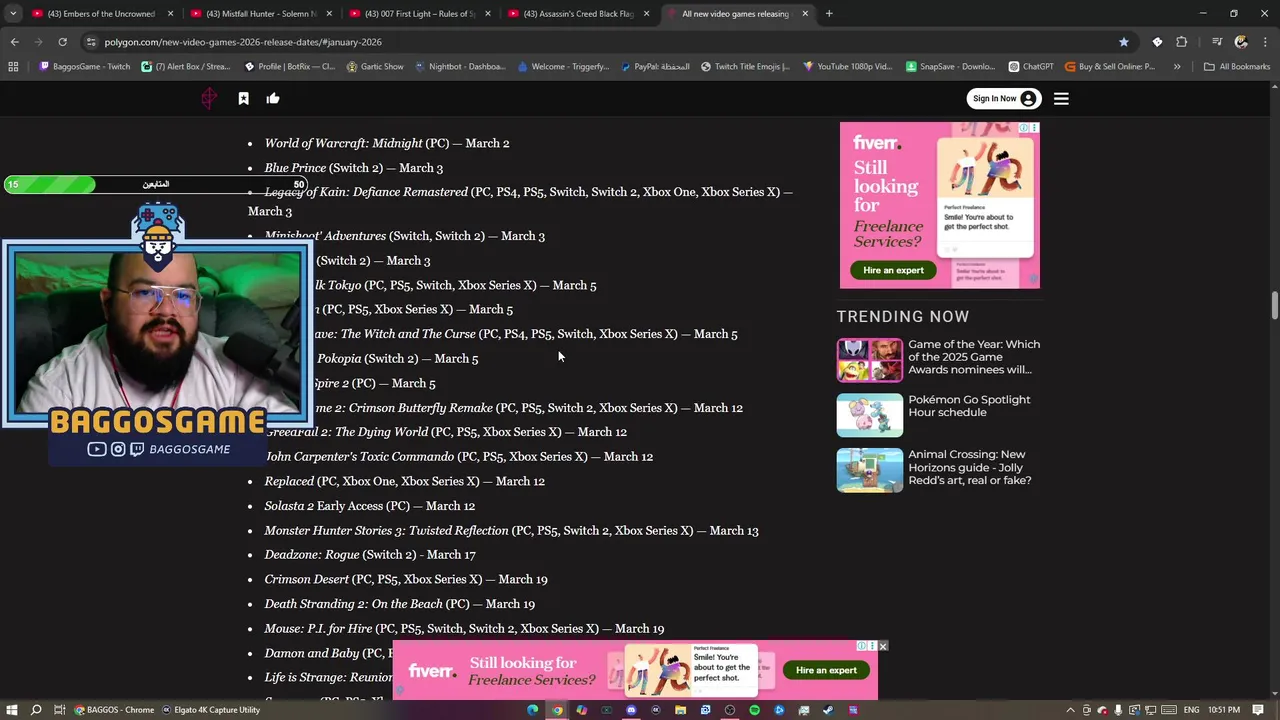Open a new browser tab
Image resolution: width=1280 pixels, height=720 pixels.
click(x=829, y=14)
